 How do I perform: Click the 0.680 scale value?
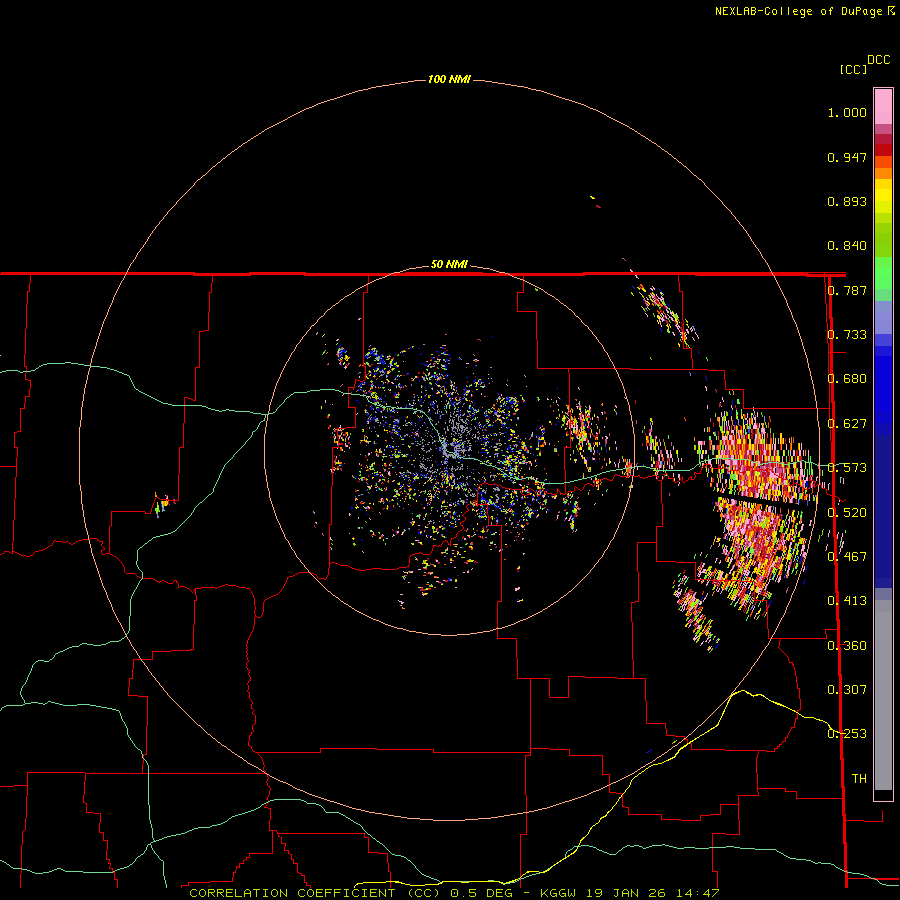click(x=847, y=379)
